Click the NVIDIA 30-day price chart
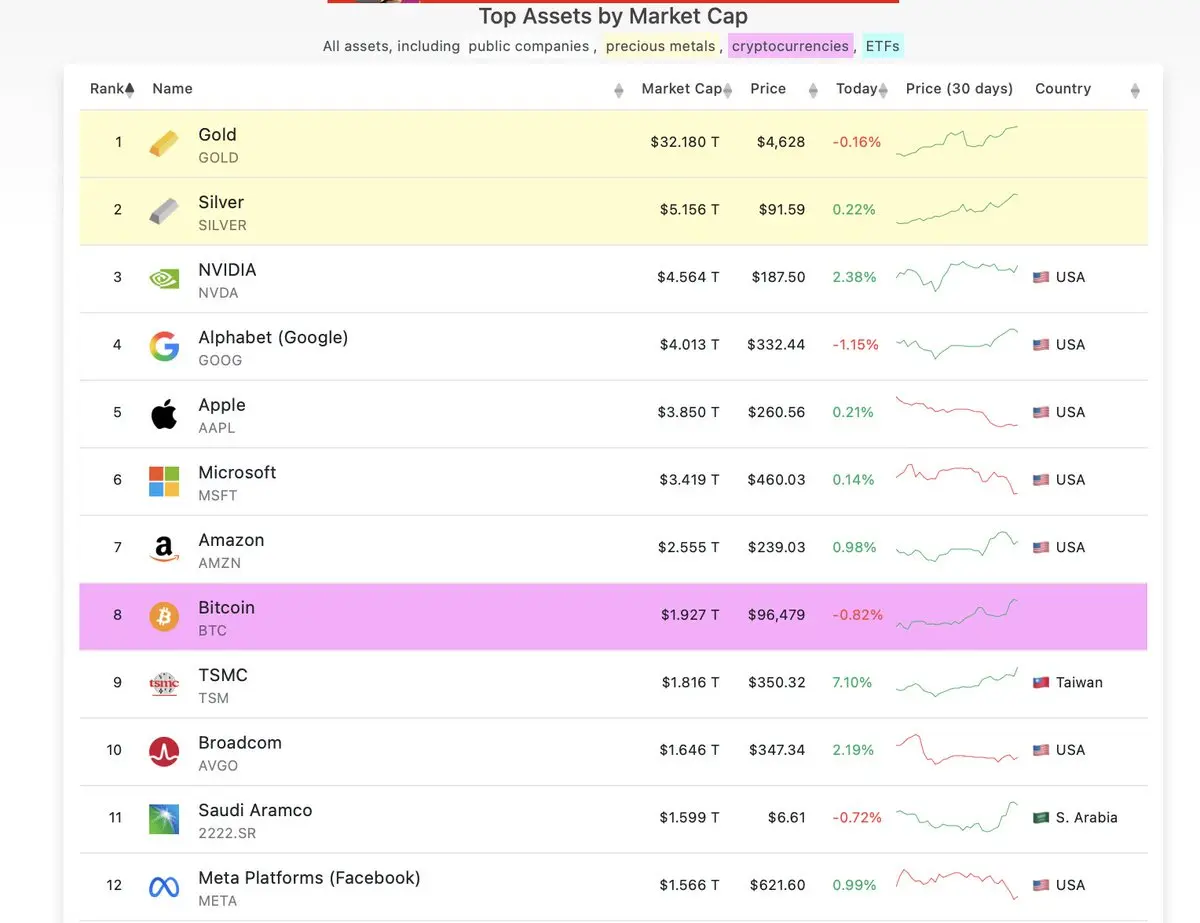The width and height of the screenshot is (1200, 923). [x=957, y=277]
